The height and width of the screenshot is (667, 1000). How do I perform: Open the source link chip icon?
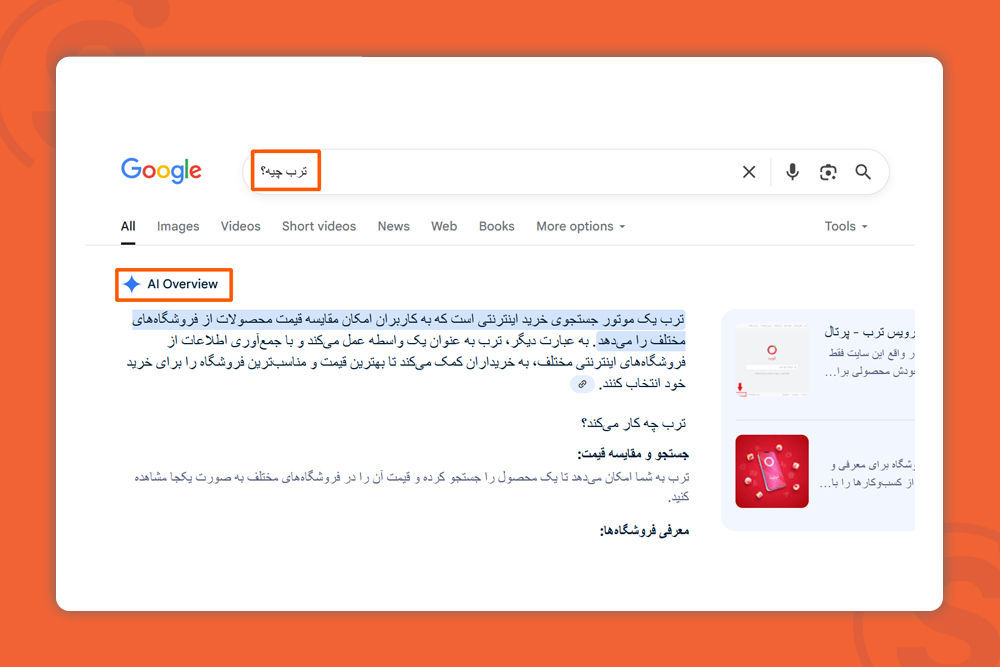pyautogui.click(x=582, y=384)
